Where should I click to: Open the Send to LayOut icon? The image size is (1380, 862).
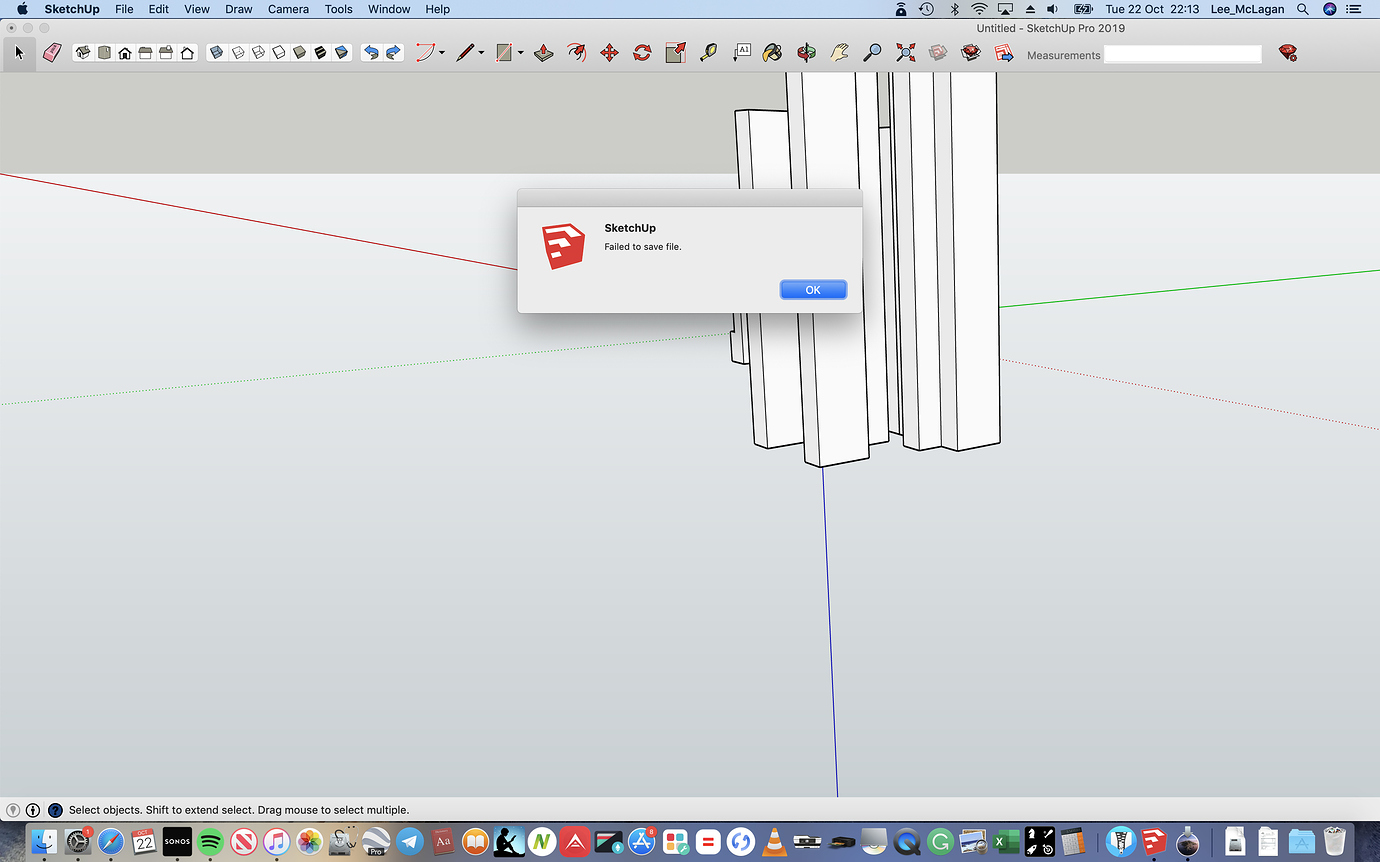pos(1003,52)
